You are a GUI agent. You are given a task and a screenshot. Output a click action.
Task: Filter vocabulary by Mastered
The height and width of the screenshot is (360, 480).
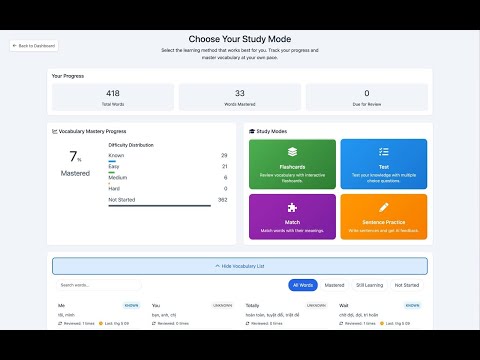click(x=334, y=285)
